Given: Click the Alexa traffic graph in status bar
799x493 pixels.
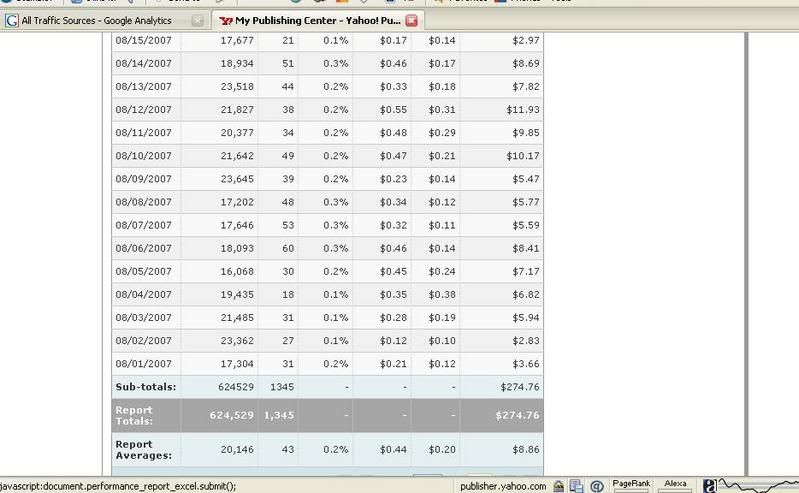Looking at the screenshot, I should click(x=757, y=484).
